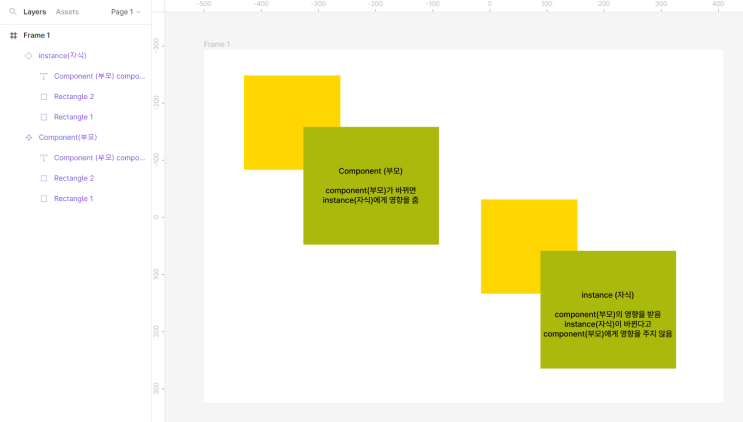Click Rectangle 1 icon under instance(자식)
This screenshot has height=422, width=743.
pyautogui.click(x=44, y=117)
